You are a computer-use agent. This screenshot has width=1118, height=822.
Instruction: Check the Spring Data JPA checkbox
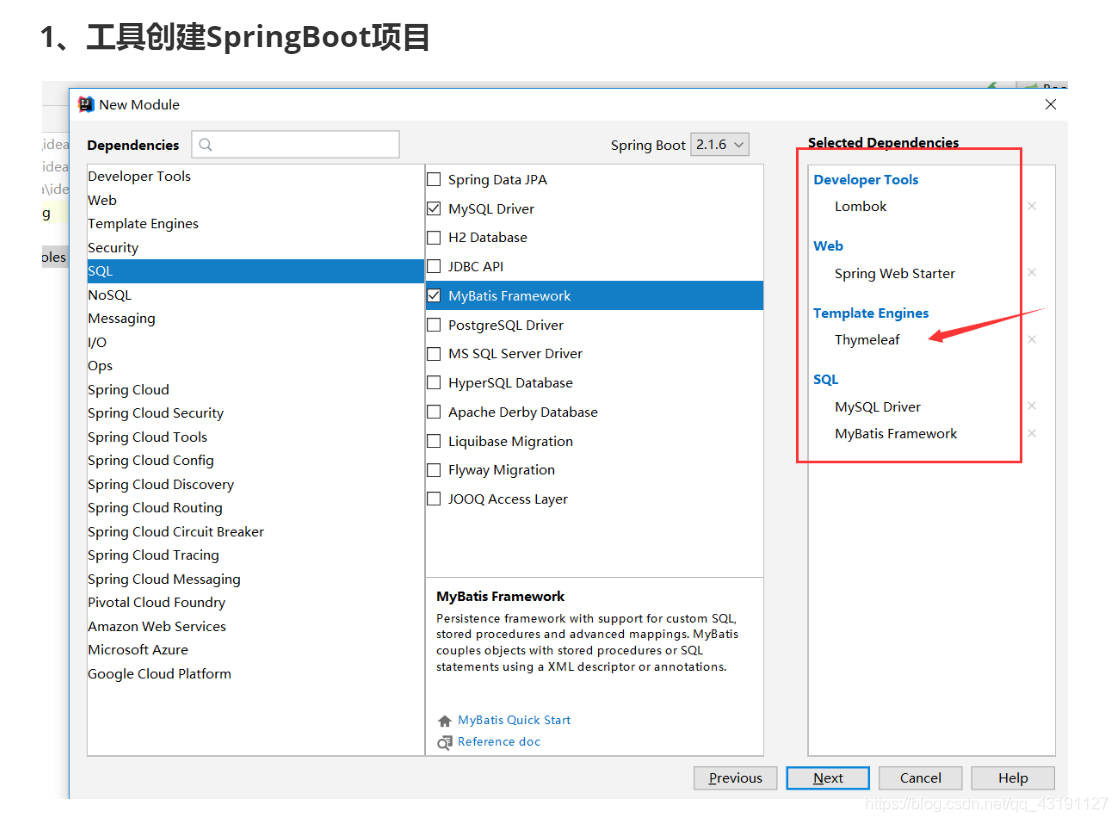click(434, 179)
